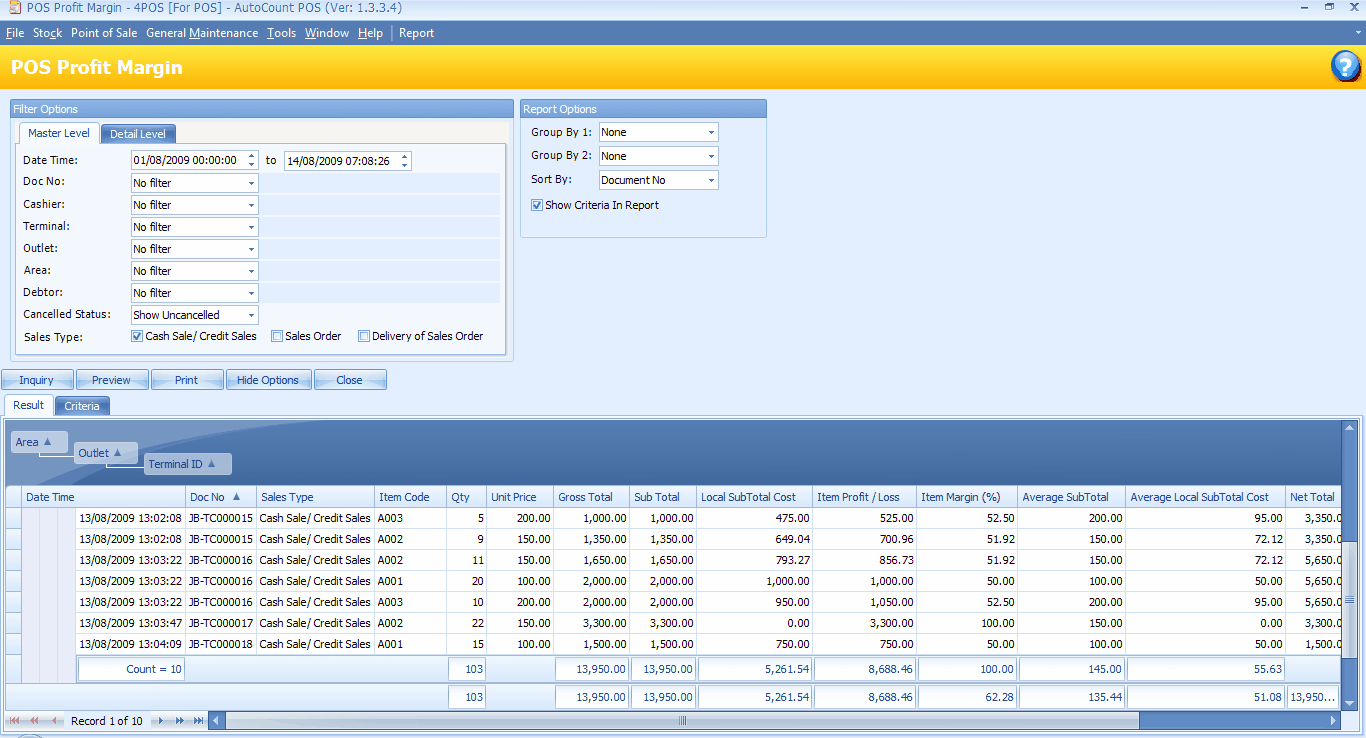
Task: Open the Help menu
Action: [x=370, y=33]
